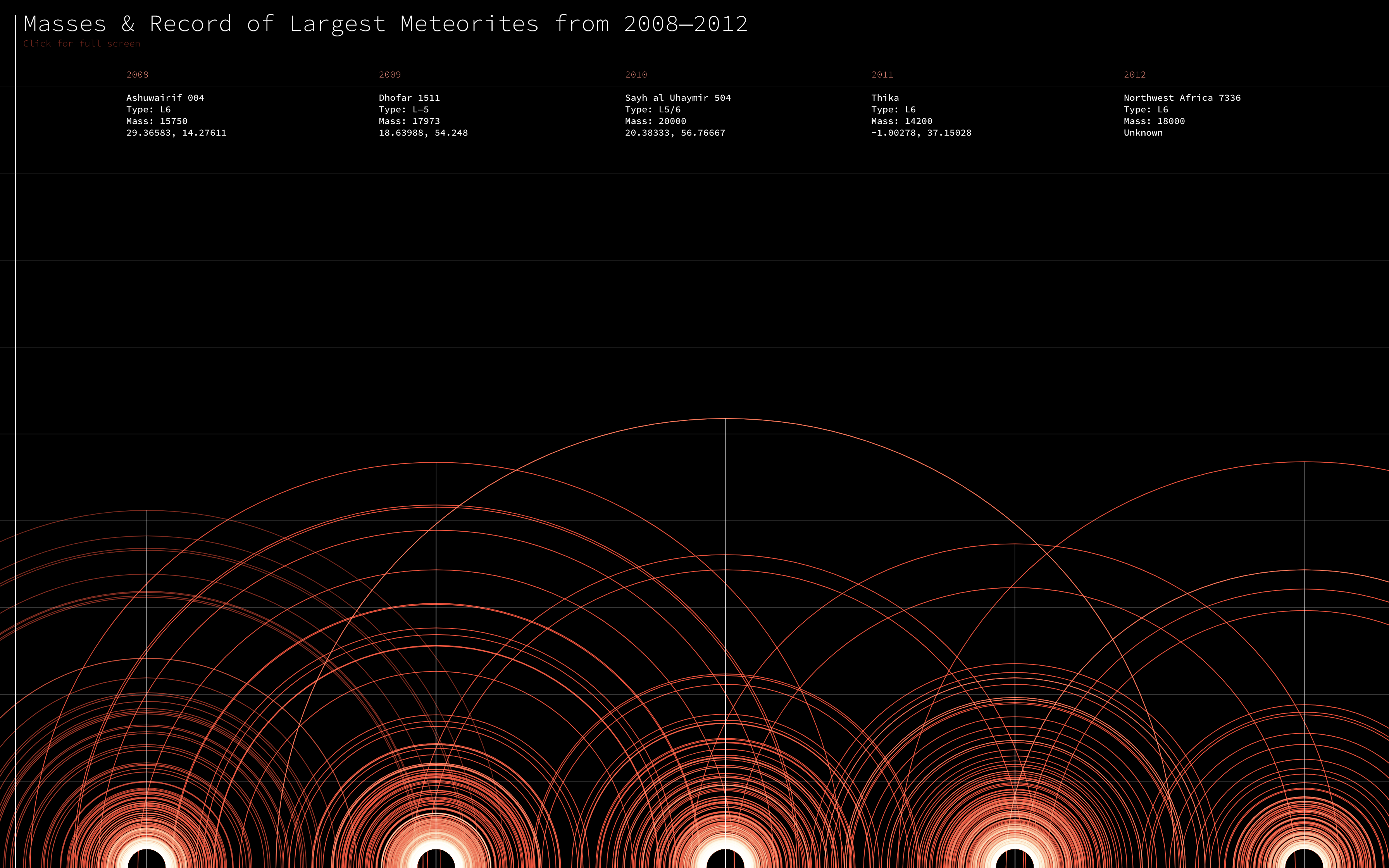
Task: Click the 2011 year label
Action: (x=882, y=75)
